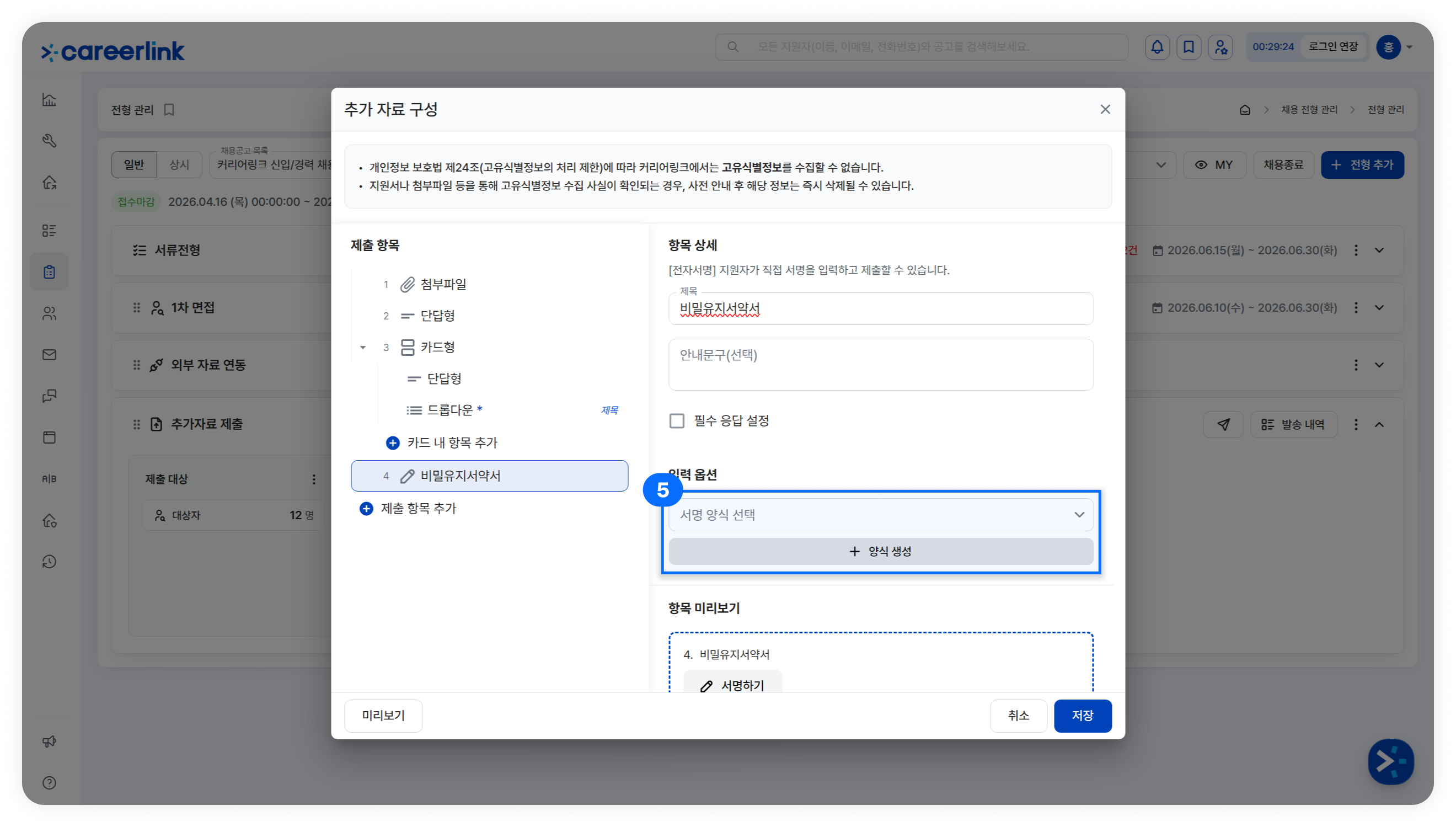Click the wrench tools sidebar icon
Screen dimensions: 1456x827
pos(50,141)
